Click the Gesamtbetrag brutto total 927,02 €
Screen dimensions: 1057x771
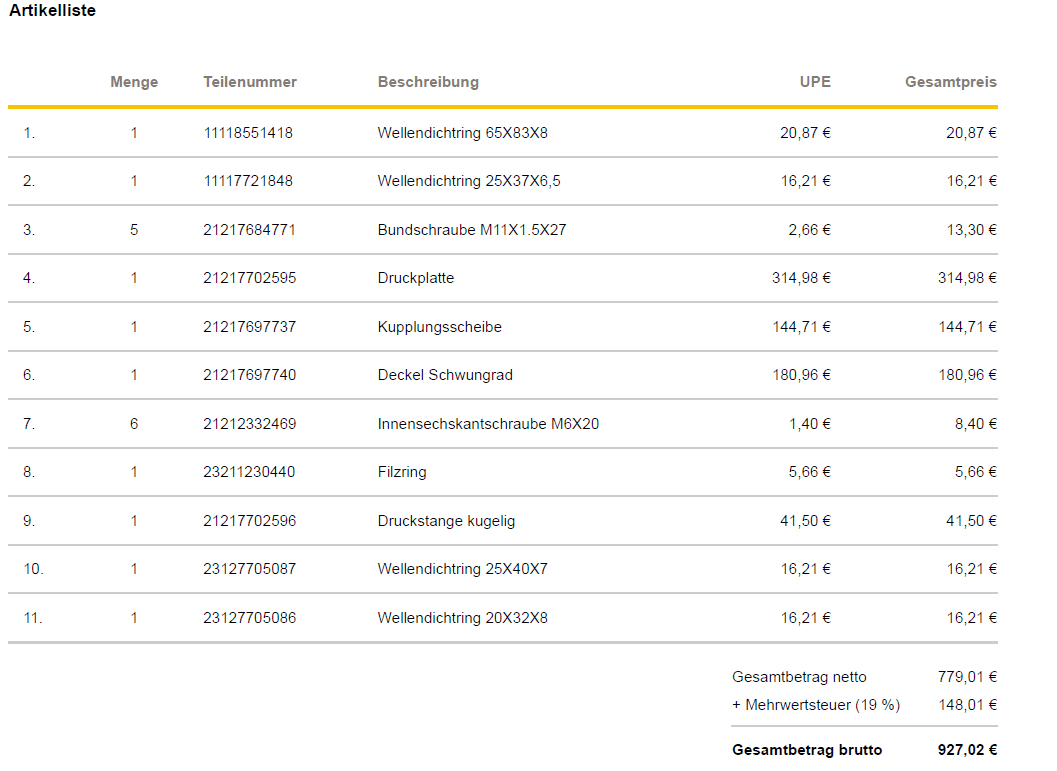click(967, 750)
